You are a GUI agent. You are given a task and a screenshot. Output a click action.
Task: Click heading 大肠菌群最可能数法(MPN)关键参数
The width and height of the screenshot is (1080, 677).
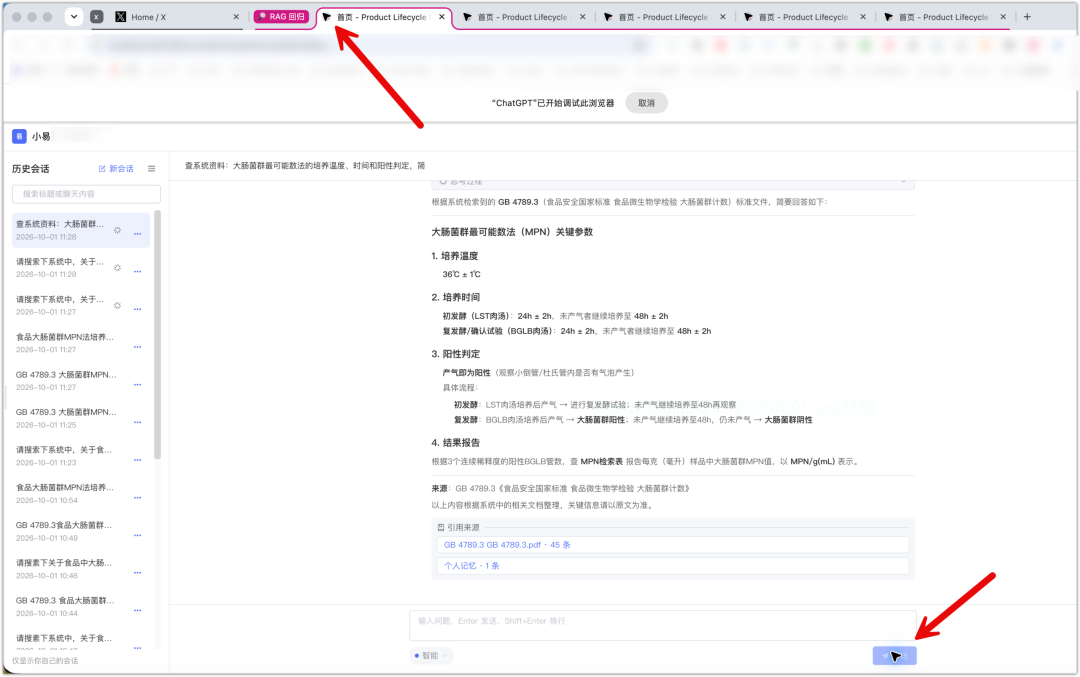[512, 232]
